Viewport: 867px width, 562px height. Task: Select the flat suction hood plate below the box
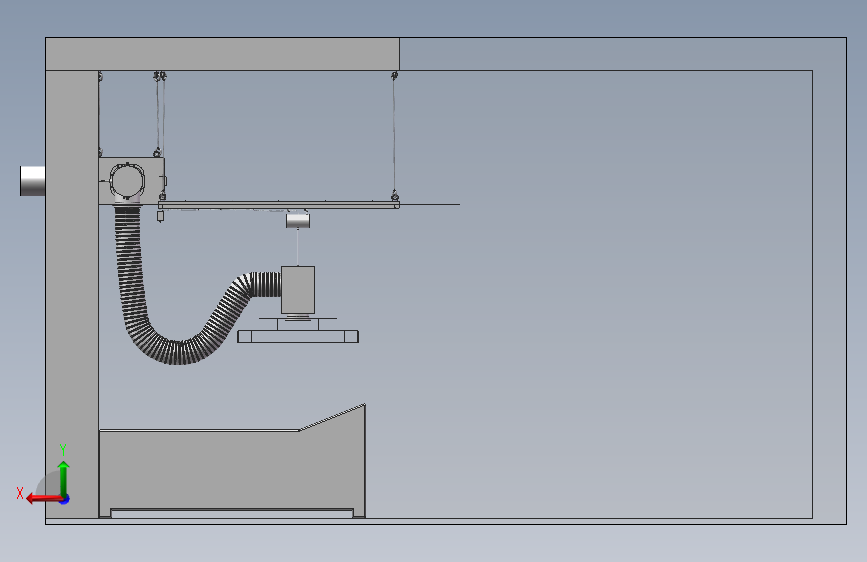298,336
